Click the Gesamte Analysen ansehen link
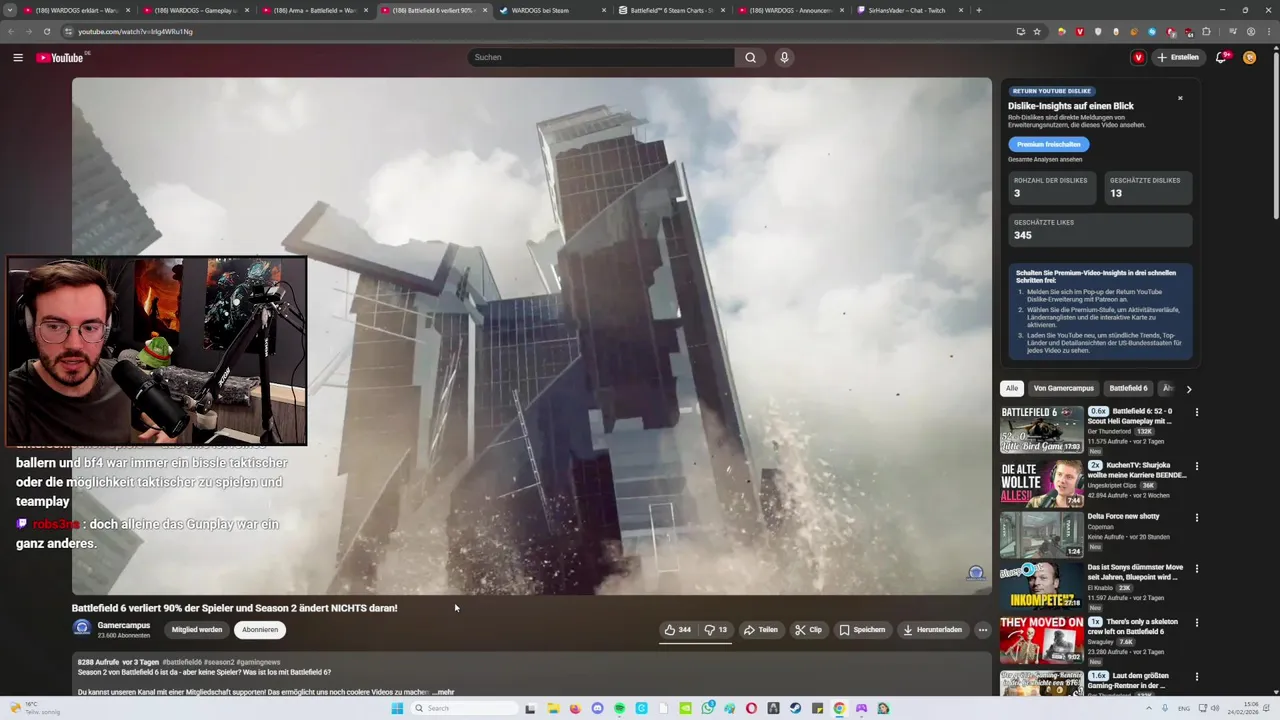Image resolution: width=1280 pixels, height=720 pixels. [x=1045, y=159]
